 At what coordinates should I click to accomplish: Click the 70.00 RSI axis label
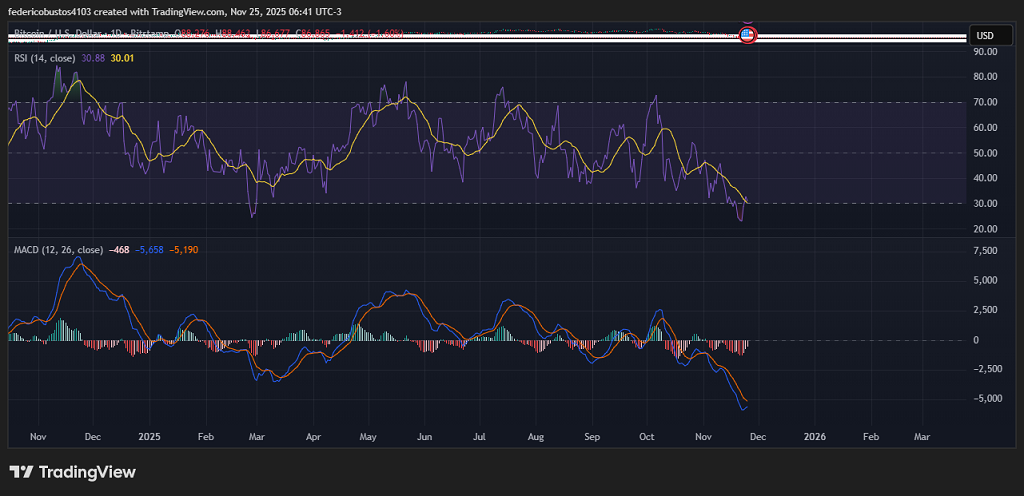tap(984, 102)
